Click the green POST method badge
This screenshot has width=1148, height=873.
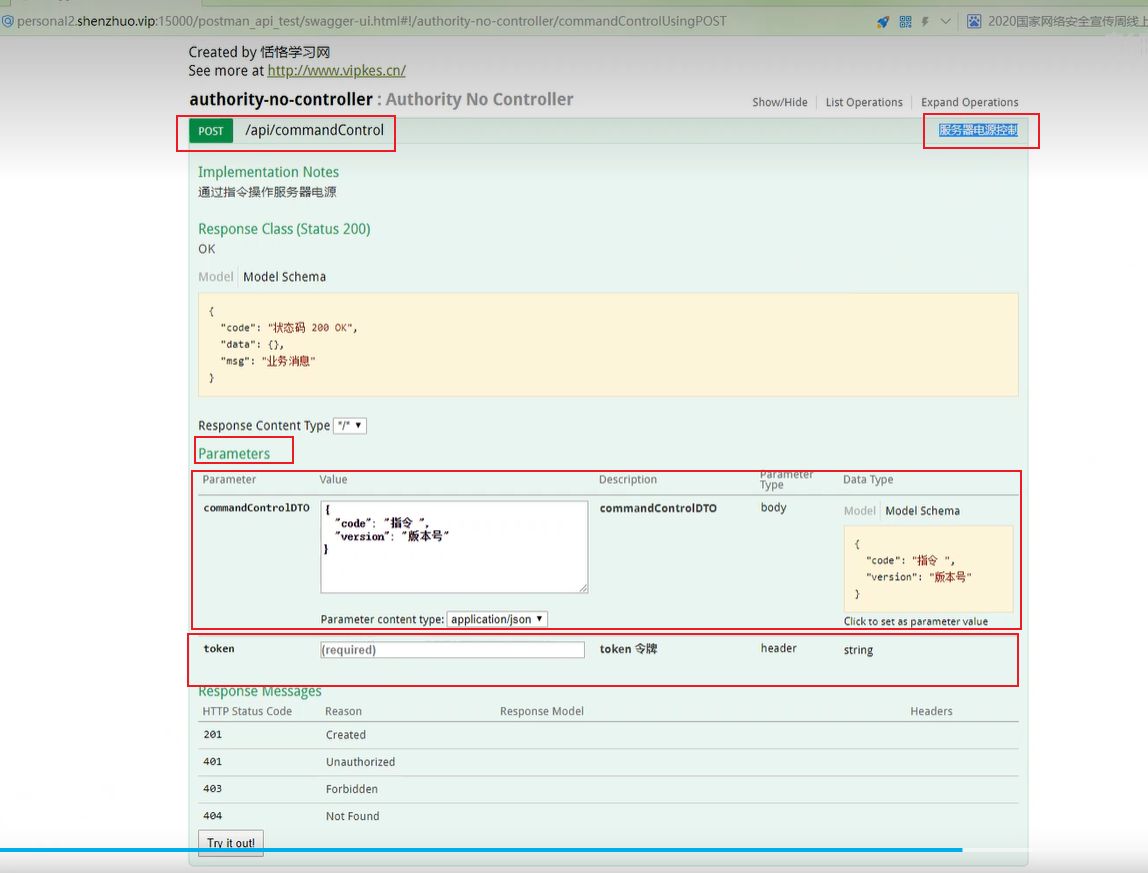[x=211, y=131]
